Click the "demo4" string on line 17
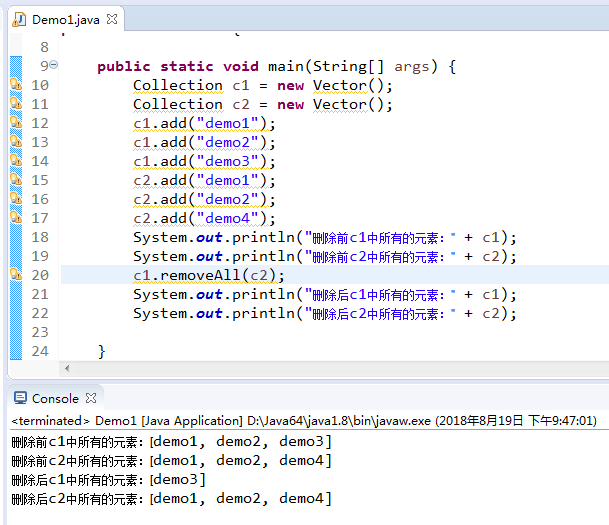The width and height of the screenshot is (609, 525). 228,218
